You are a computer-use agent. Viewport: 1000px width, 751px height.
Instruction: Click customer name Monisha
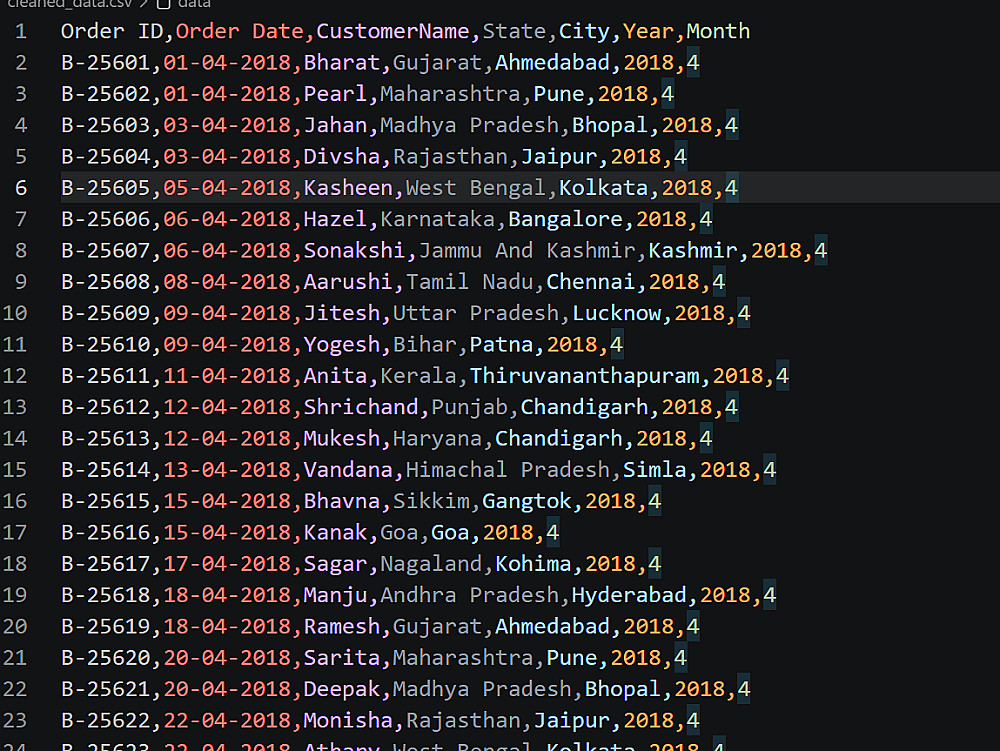348,720
